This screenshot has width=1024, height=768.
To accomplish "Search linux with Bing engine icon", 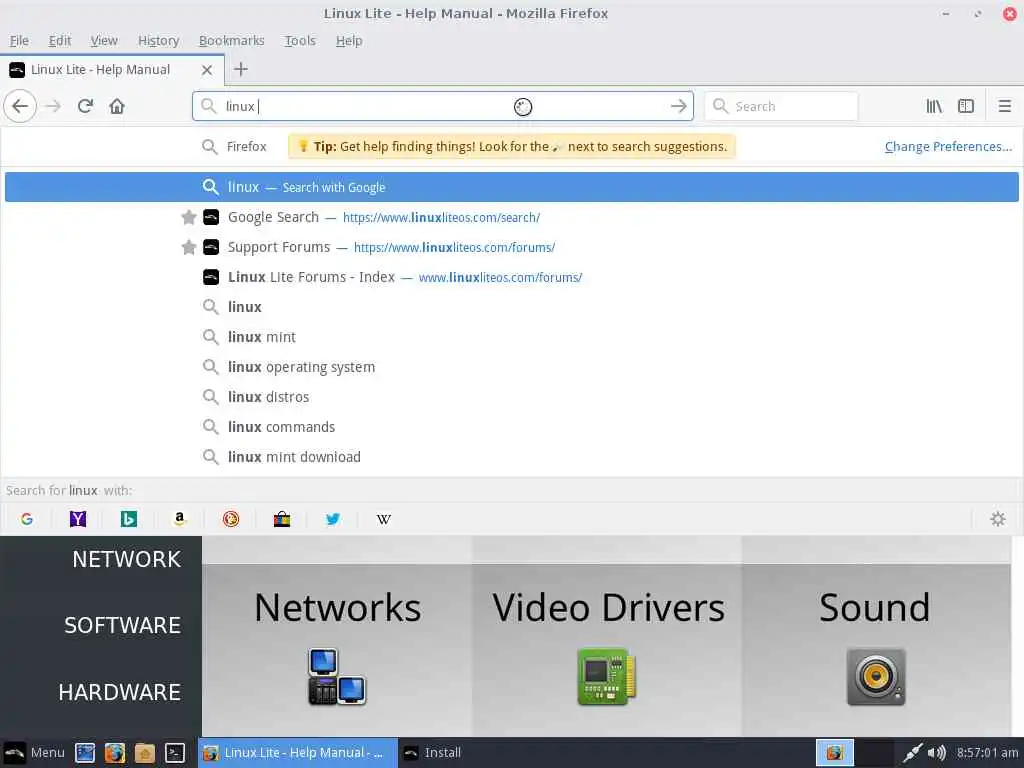I will tap(129, 519).
